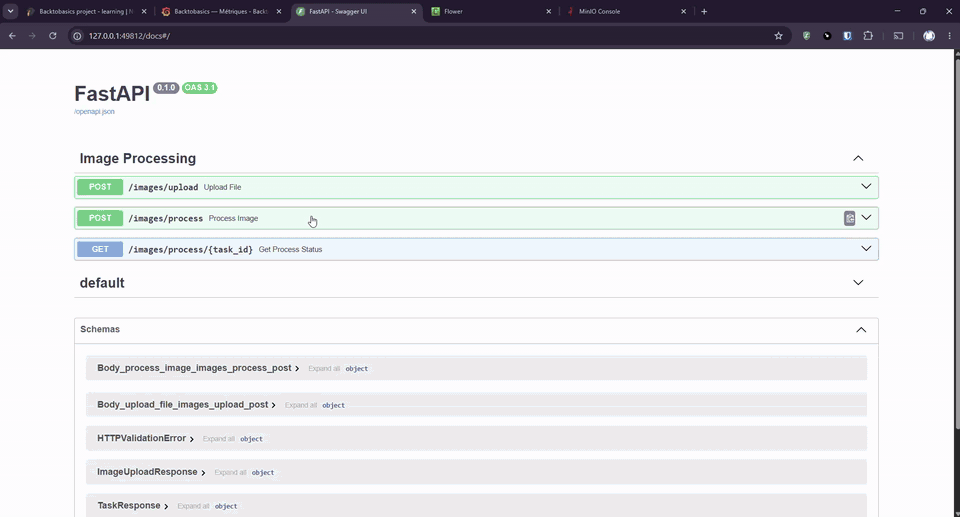Open the /openapi.json link
Screen dimensions: 960x517
(x=94, y=111)
